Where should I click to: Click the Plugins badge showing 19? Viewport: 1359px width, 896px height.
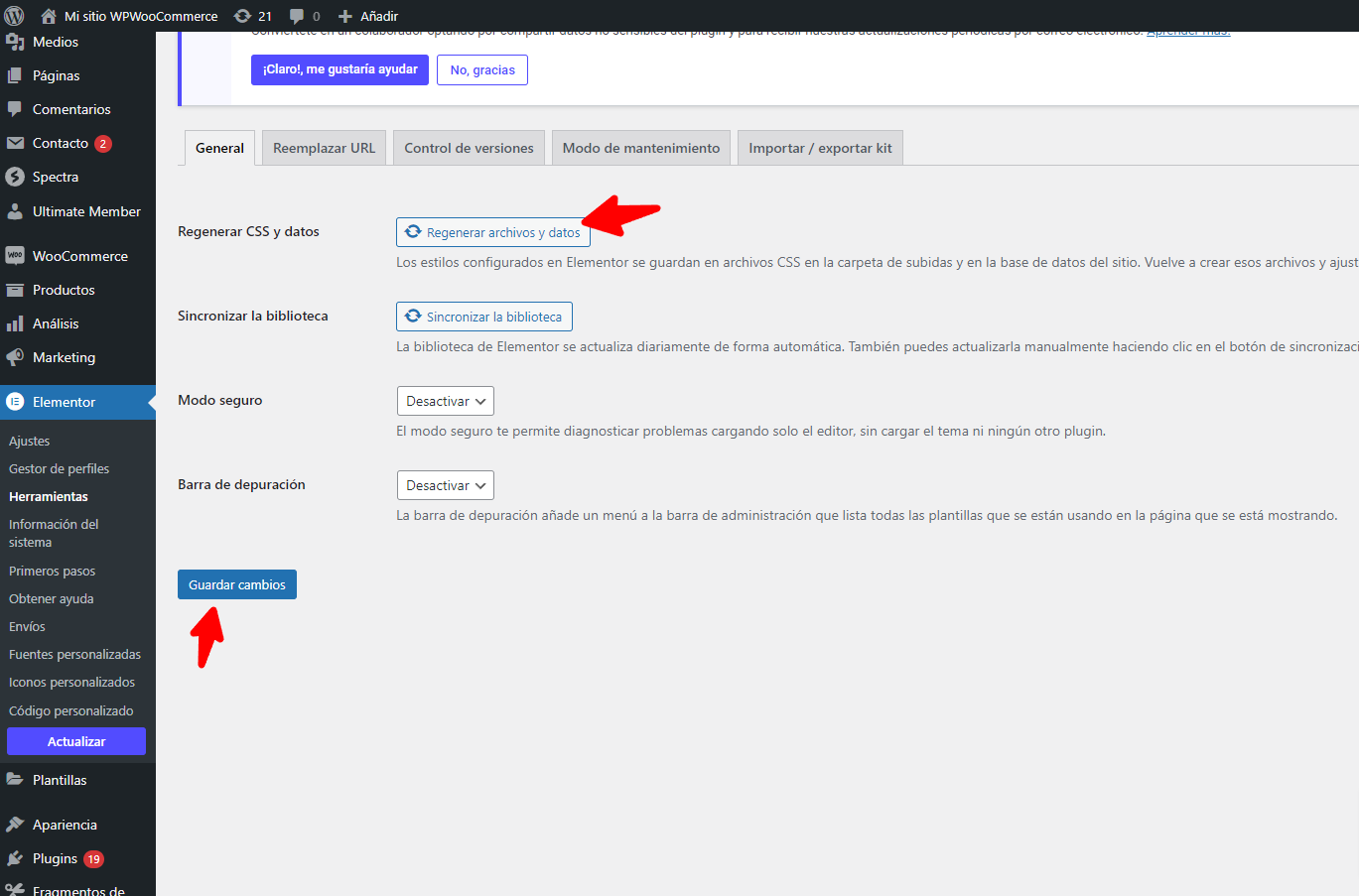point(93,859)
